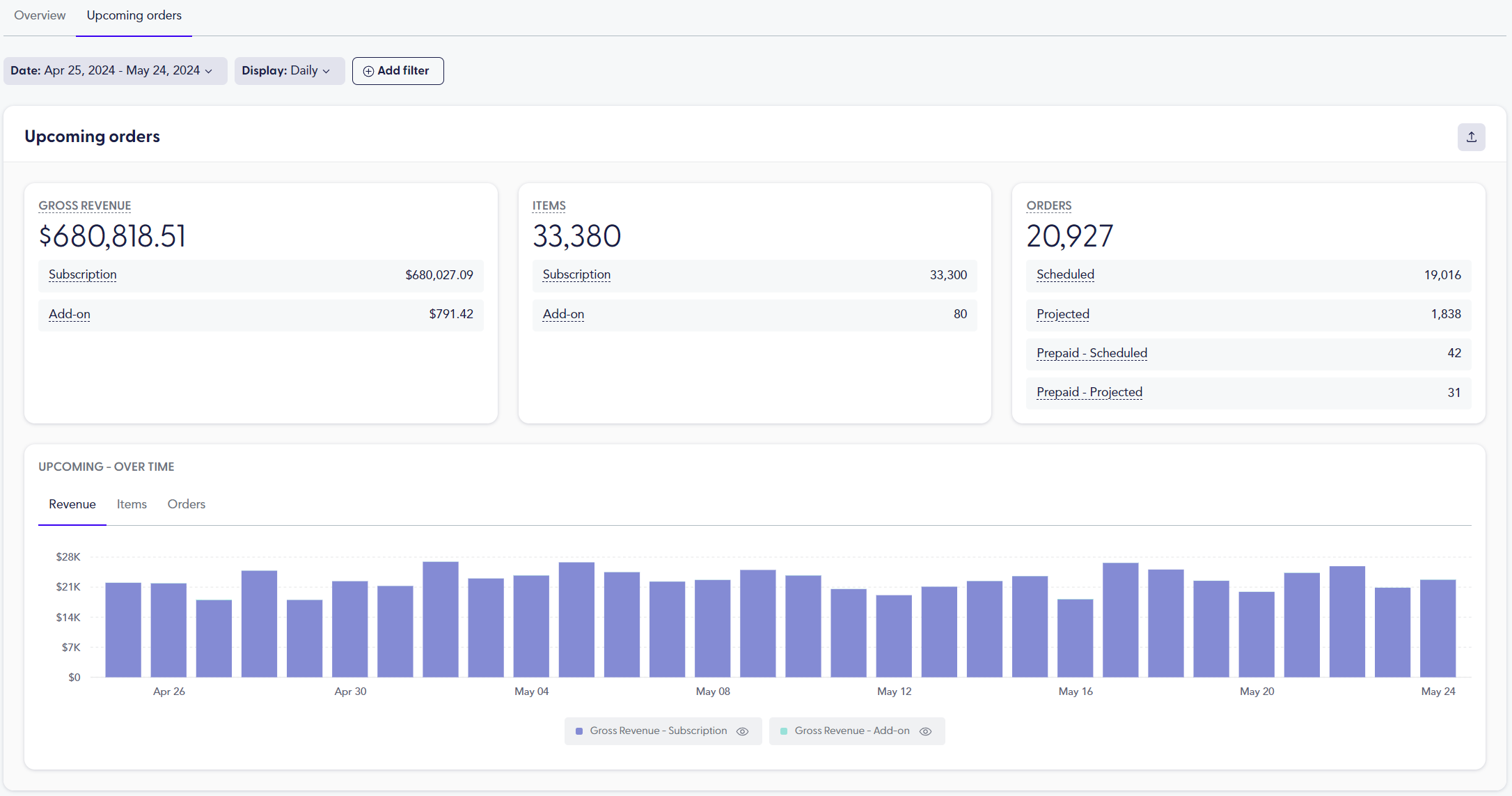Open the Scheduled orders breakdown link
The image size is (1512, 796).
[1065, 274]
